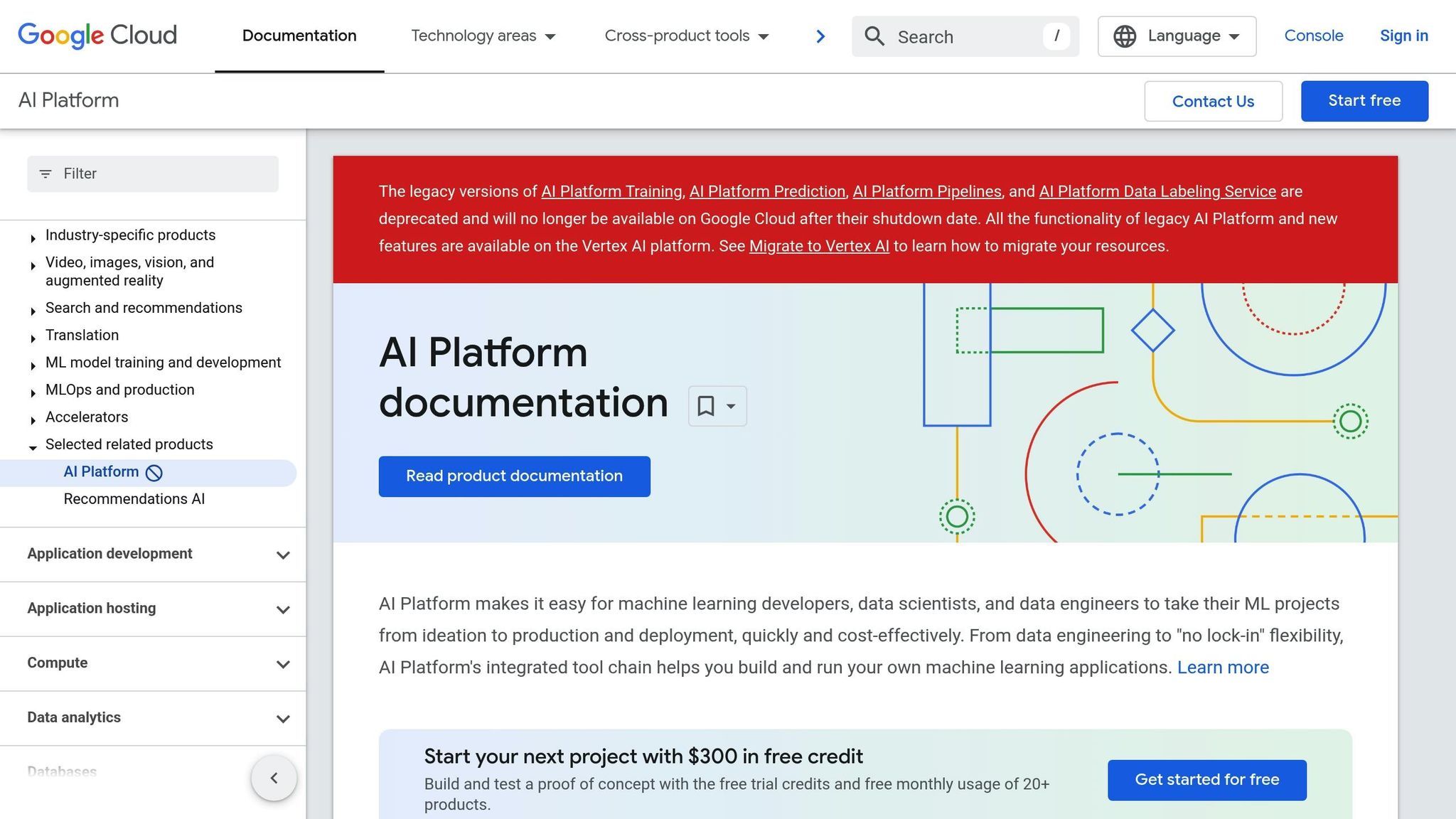Select the Documentation tab
1456x819 pixels.
pos(299,36)
